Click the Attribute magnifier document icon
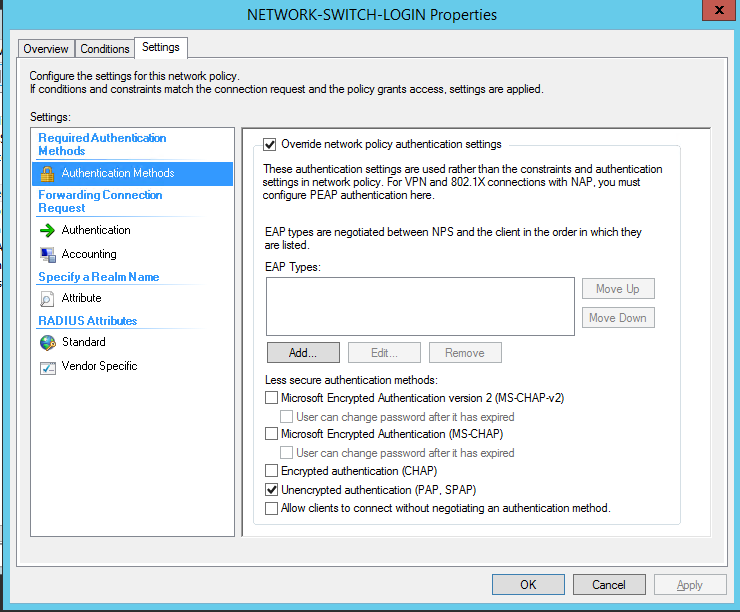740x612 pixels. (47, 299)
